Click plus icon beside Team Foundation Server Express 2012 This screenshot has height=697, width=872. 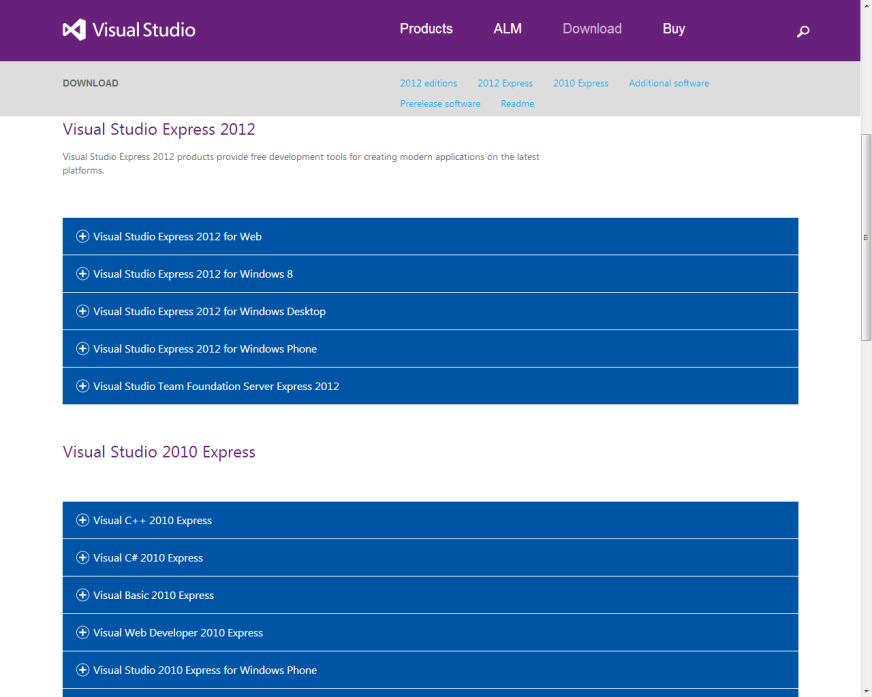82,386
